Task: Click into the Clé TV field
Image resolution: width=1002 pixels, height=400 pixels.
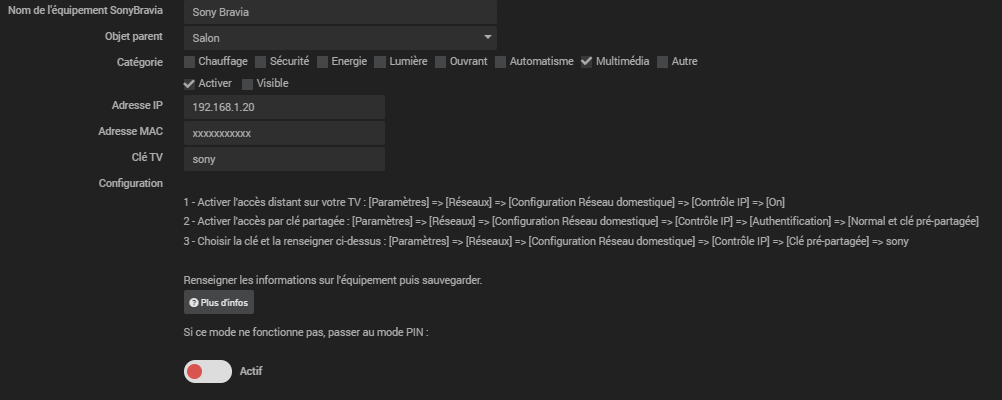Action: pos(284,159)
